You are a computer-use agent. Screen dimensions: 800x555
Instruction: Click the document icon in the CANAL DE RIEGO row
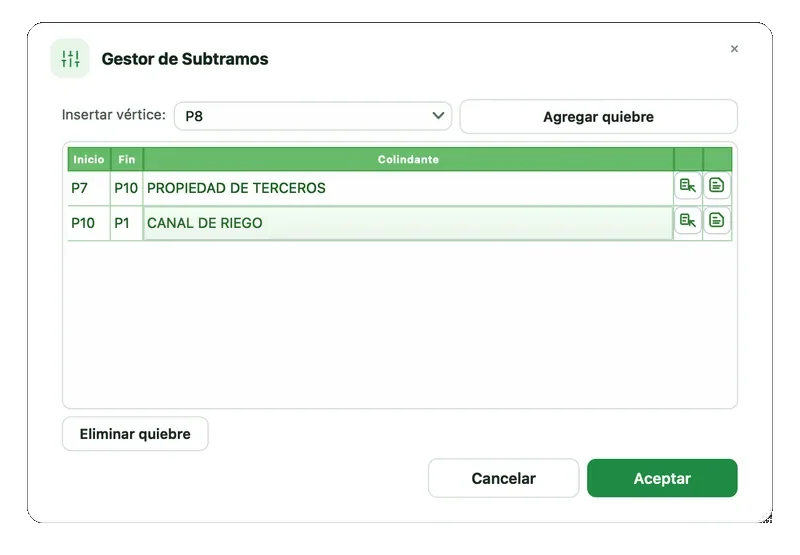coord(717,221)
